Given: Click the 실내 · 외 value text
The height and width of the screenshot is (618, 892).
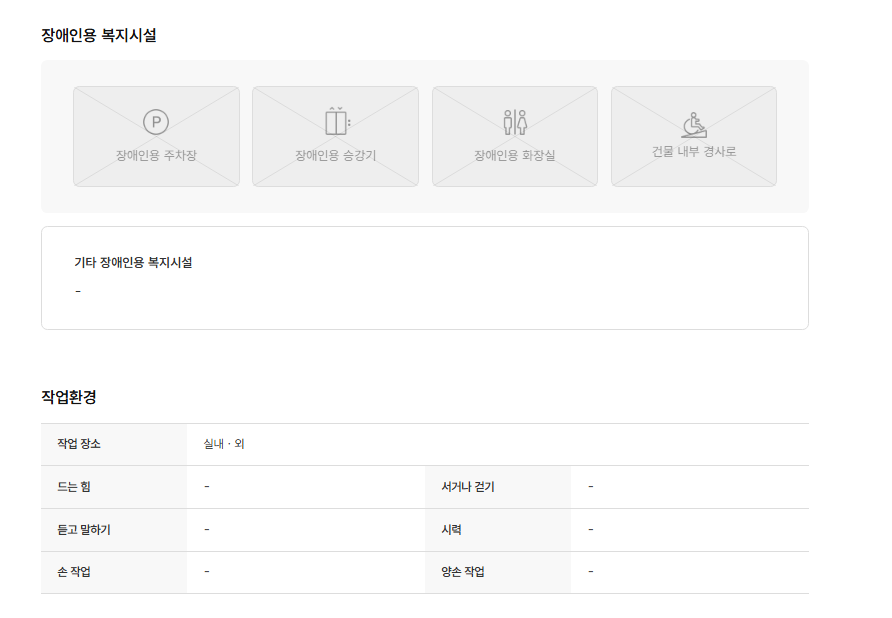Looking at the screenshot, I should (224, 444).
